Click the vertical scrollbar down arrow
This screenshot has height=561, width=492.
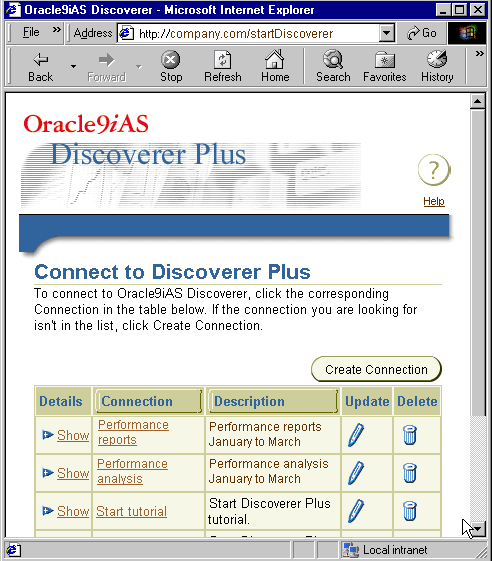click(x=478, y=528)
